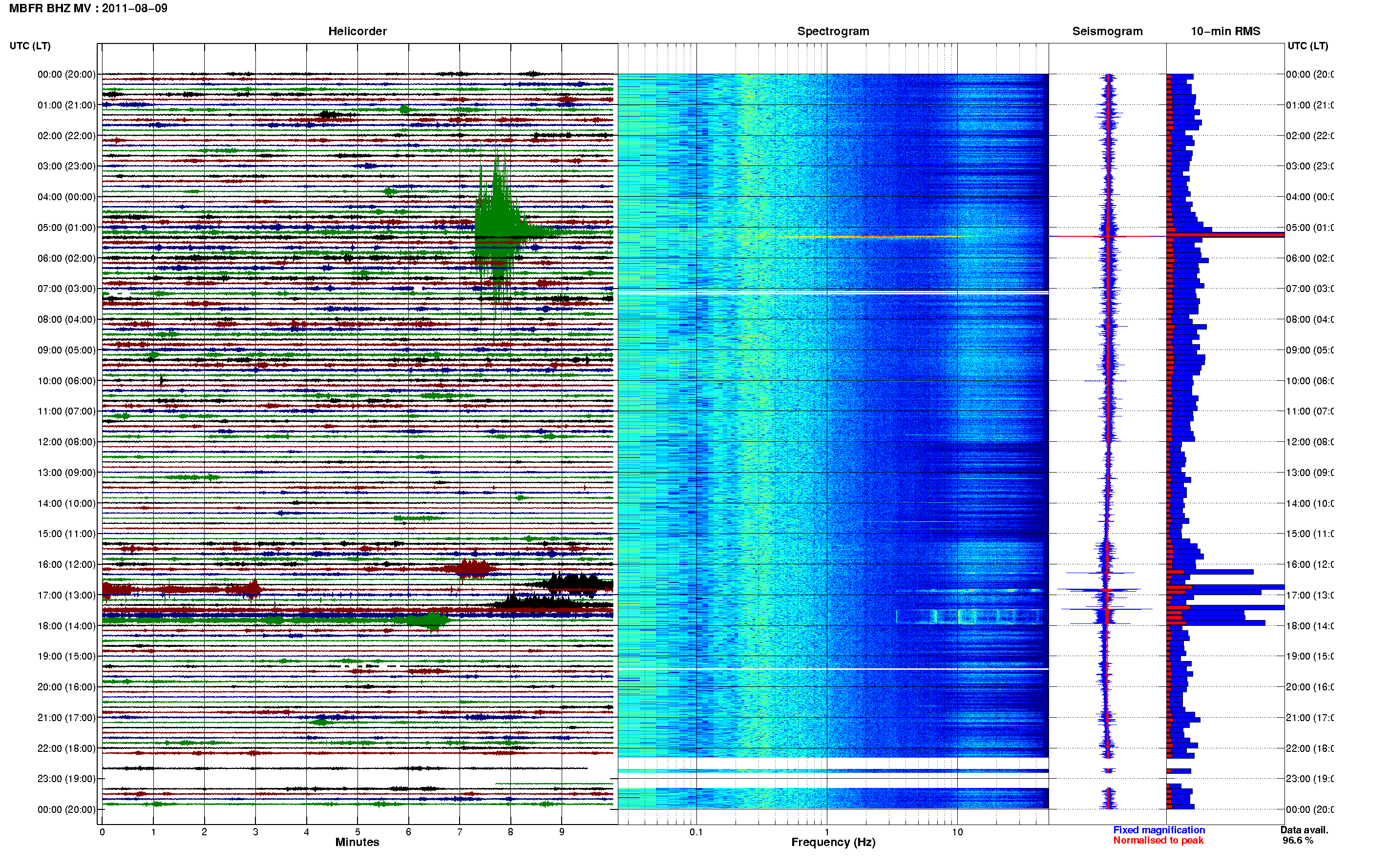Click the right 'UTC (LT)' axis label
This screenshot has width=1389, height=868.
click(1307, 45)
